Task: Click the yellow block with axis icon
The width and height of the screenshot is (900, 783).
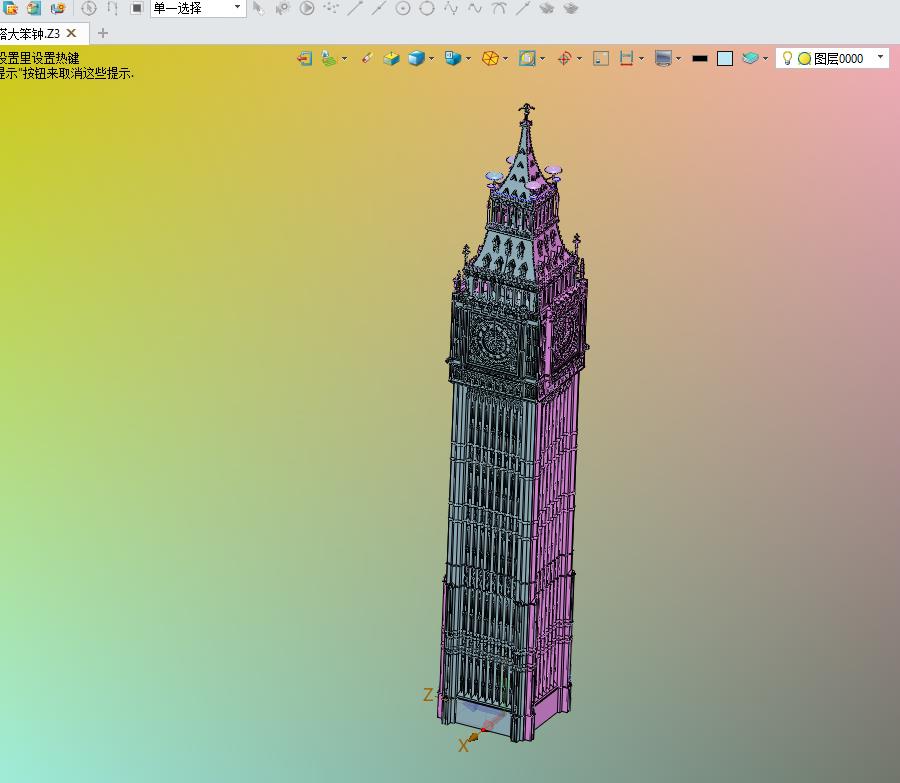Action: 391,58
